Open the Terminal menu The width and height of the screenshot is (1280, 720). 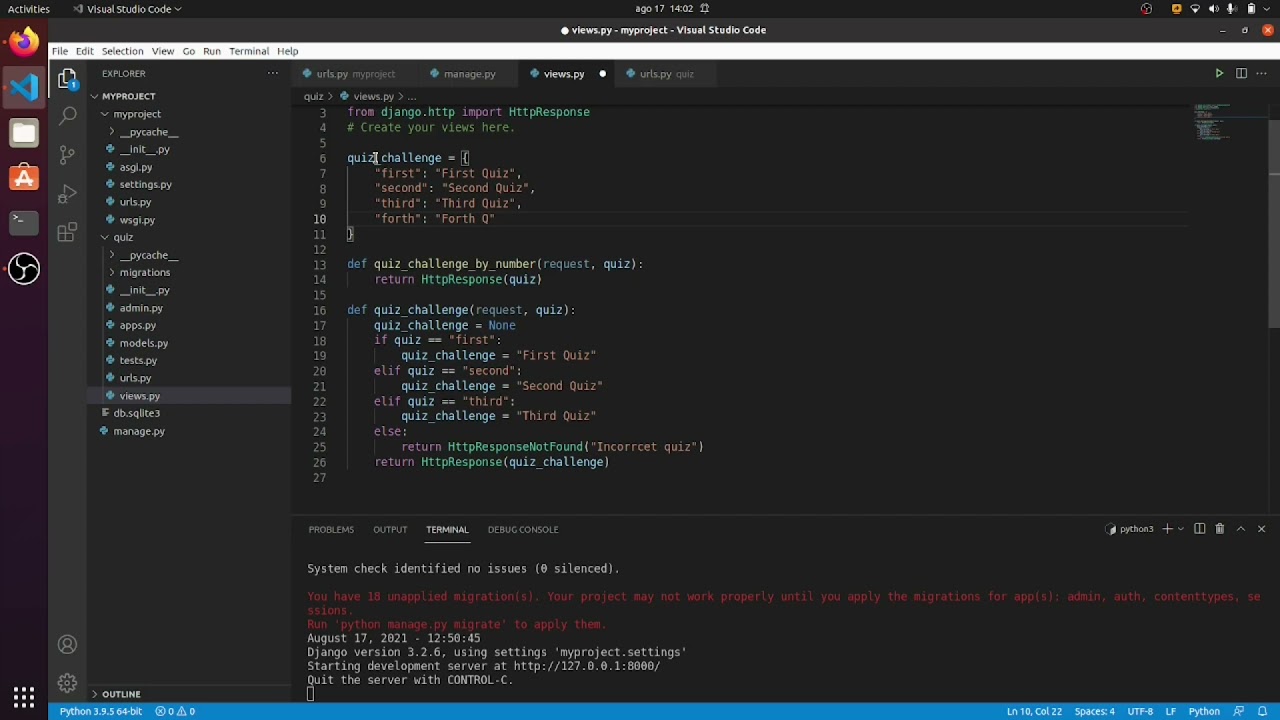pyautogui.click(x=249, y=51)
